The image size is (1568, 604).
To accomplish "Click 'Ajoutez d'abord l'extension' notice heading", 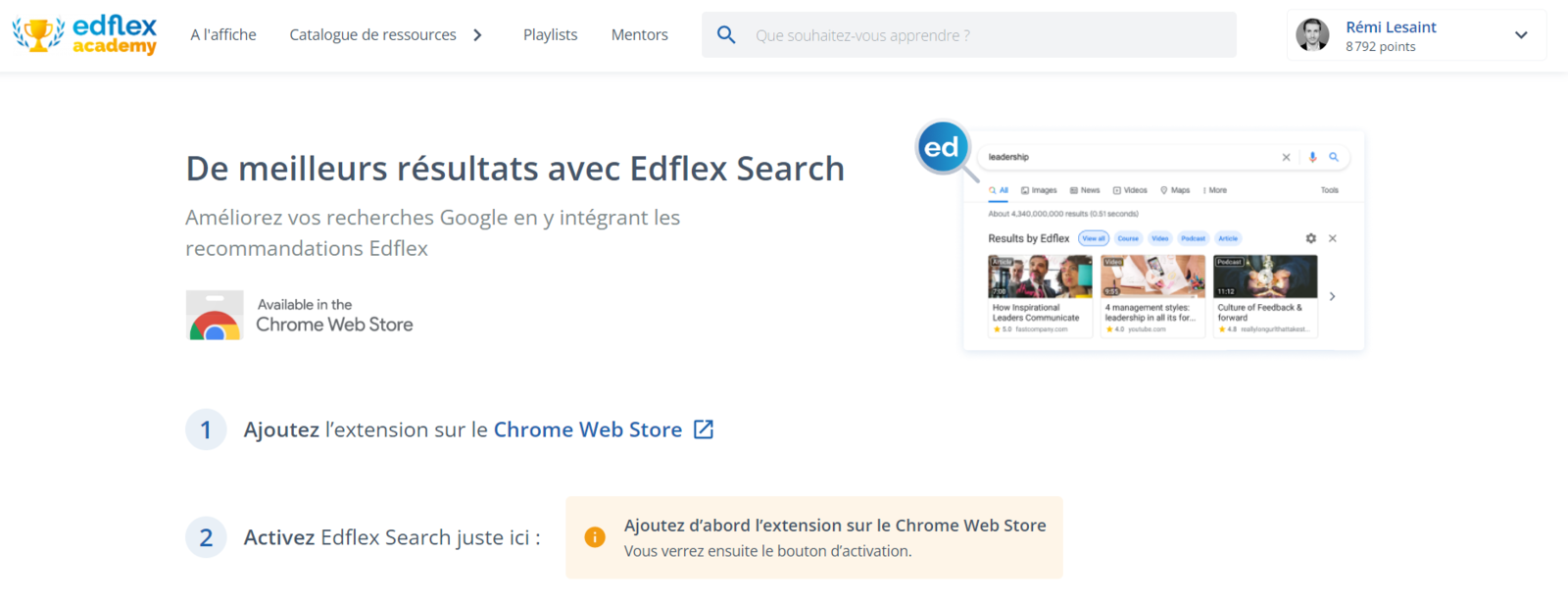I will (x=835, y=526).
